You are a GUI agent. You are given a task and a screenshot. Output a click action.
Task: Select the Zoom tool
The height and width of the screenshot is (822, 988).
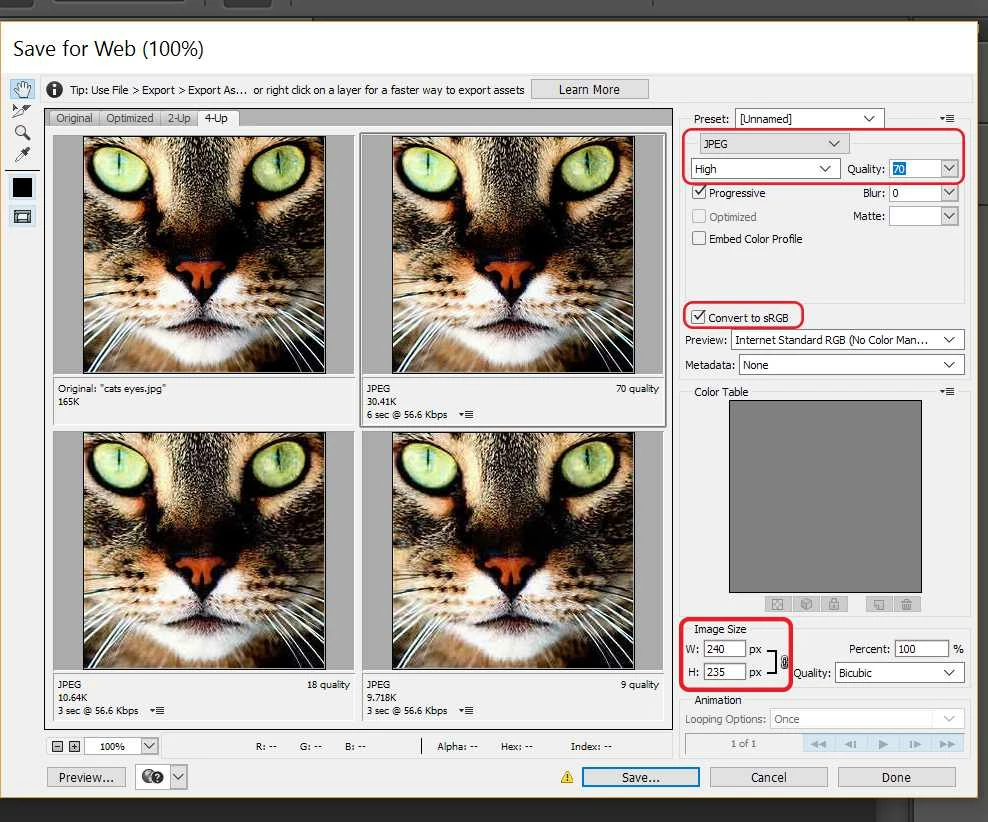(x=22, y=132)
